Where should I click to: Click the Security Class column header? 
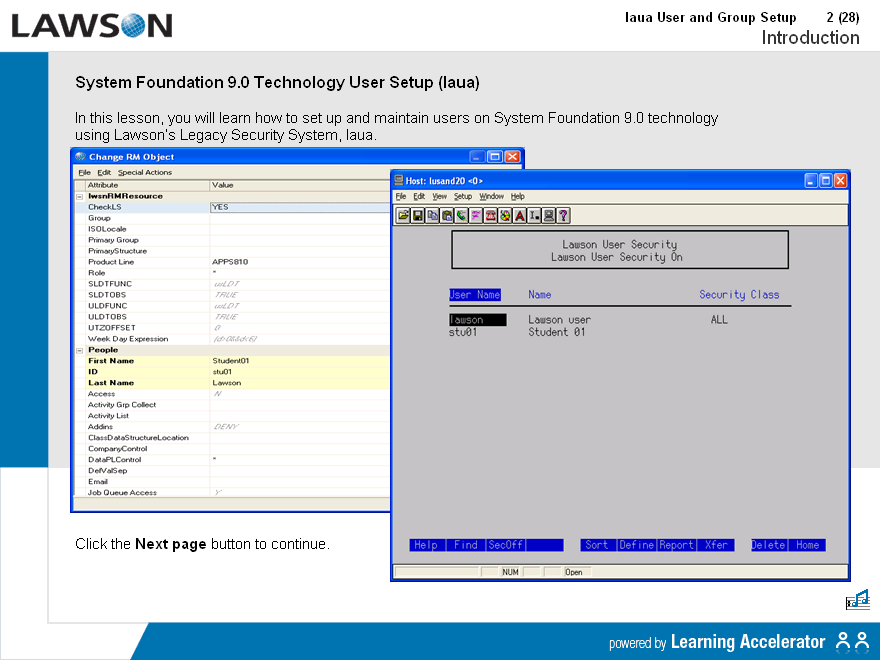(x=739, y=295)
